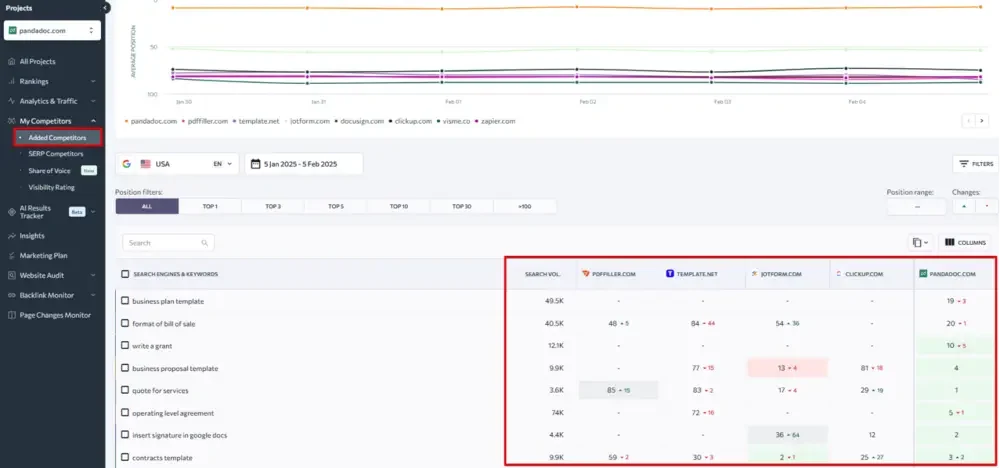Open the FILTERS panel
1000x468 pixels.
pos(976,164)
